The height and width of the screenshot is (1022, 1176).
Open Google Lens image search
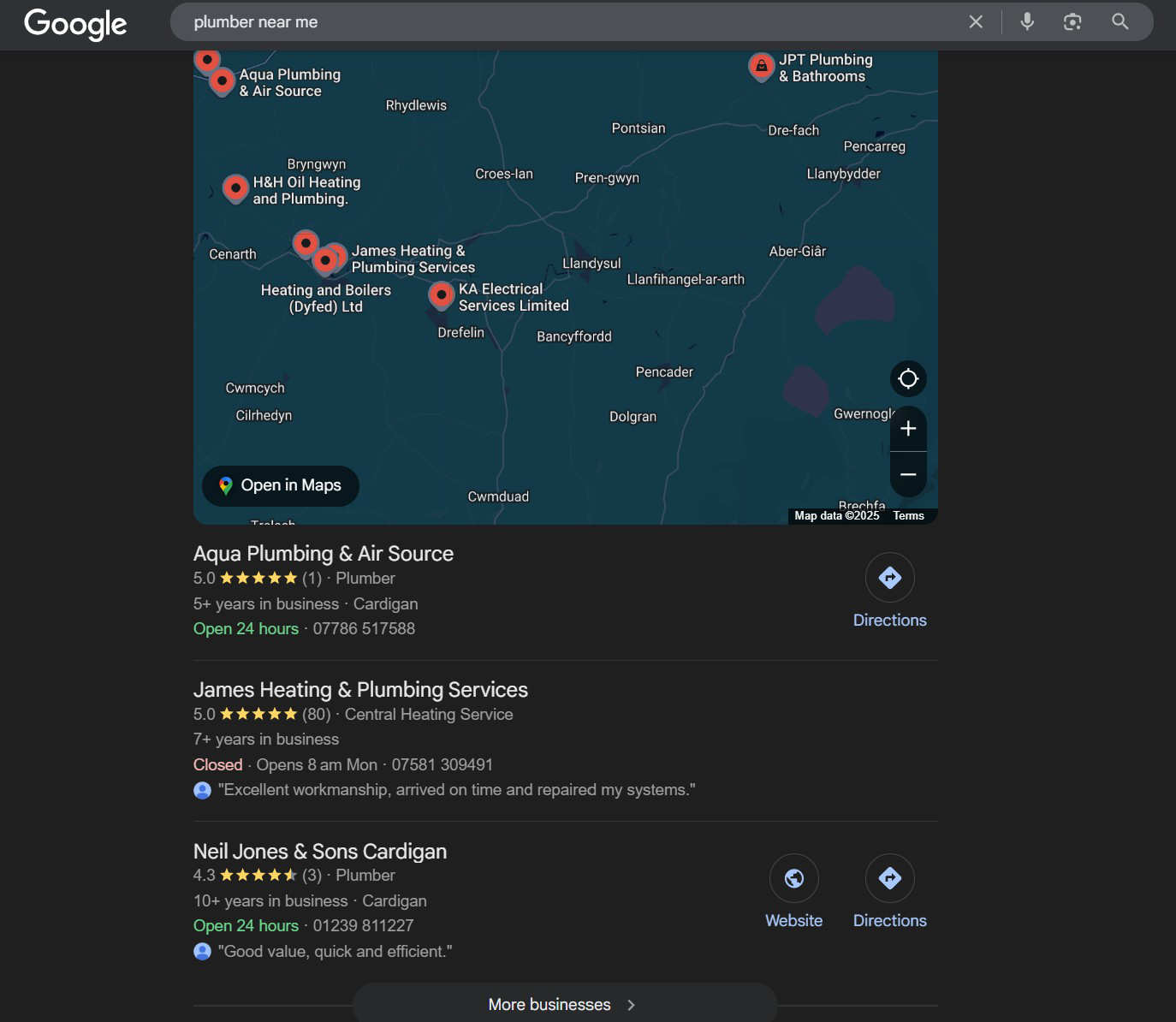(1072, 22)
